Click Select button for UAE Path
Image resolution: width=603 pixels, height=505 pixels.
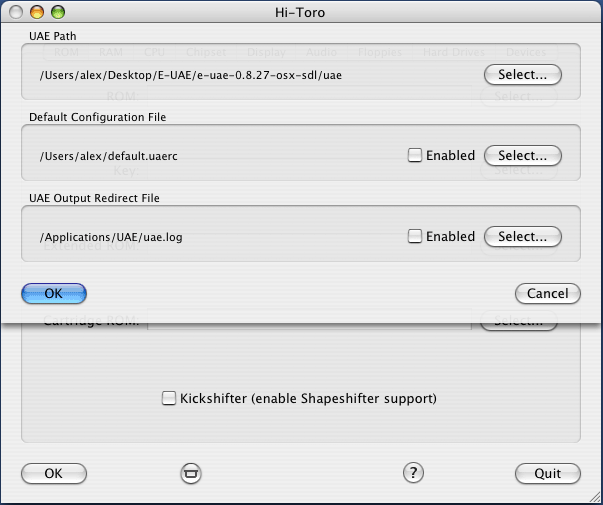523,75
